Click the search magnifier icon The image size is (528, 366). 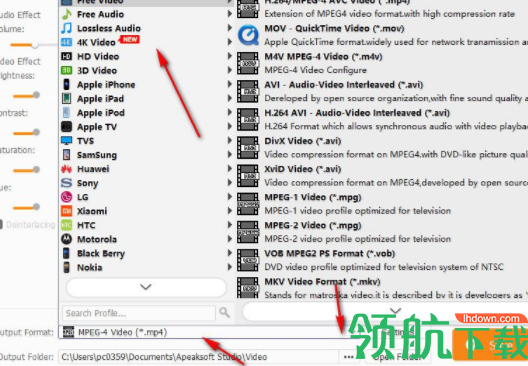click(225, 312)
